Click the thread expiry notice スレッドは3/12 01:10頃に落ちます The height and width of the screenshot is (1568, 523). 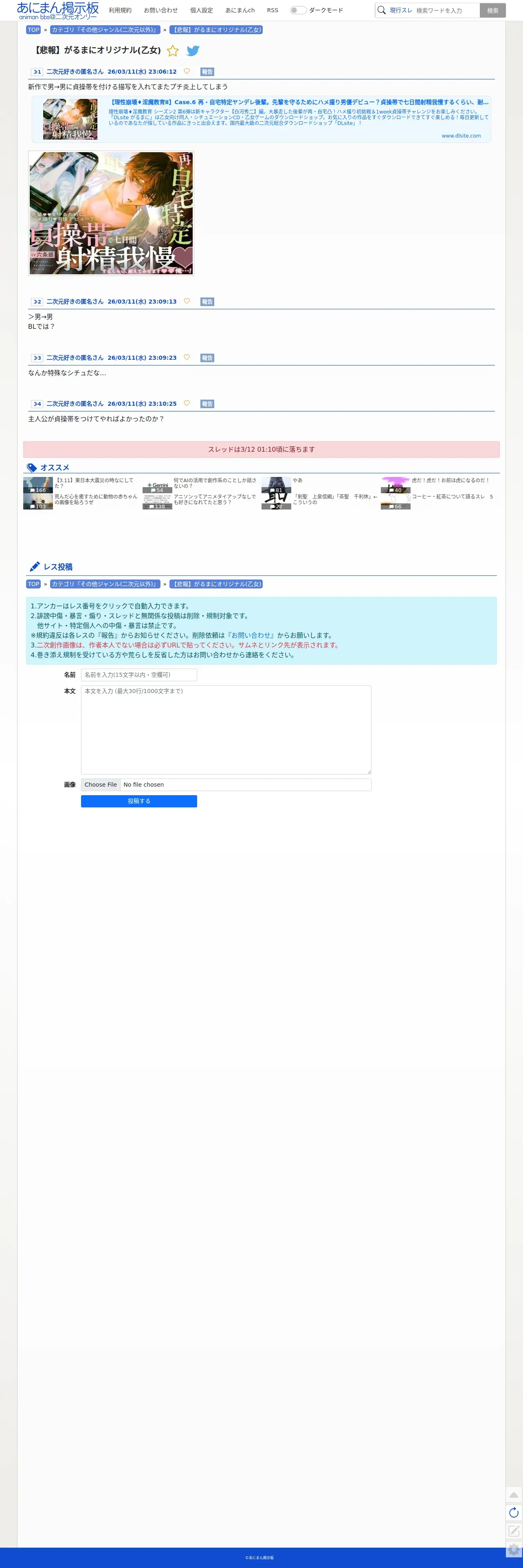tap(261, 449)
